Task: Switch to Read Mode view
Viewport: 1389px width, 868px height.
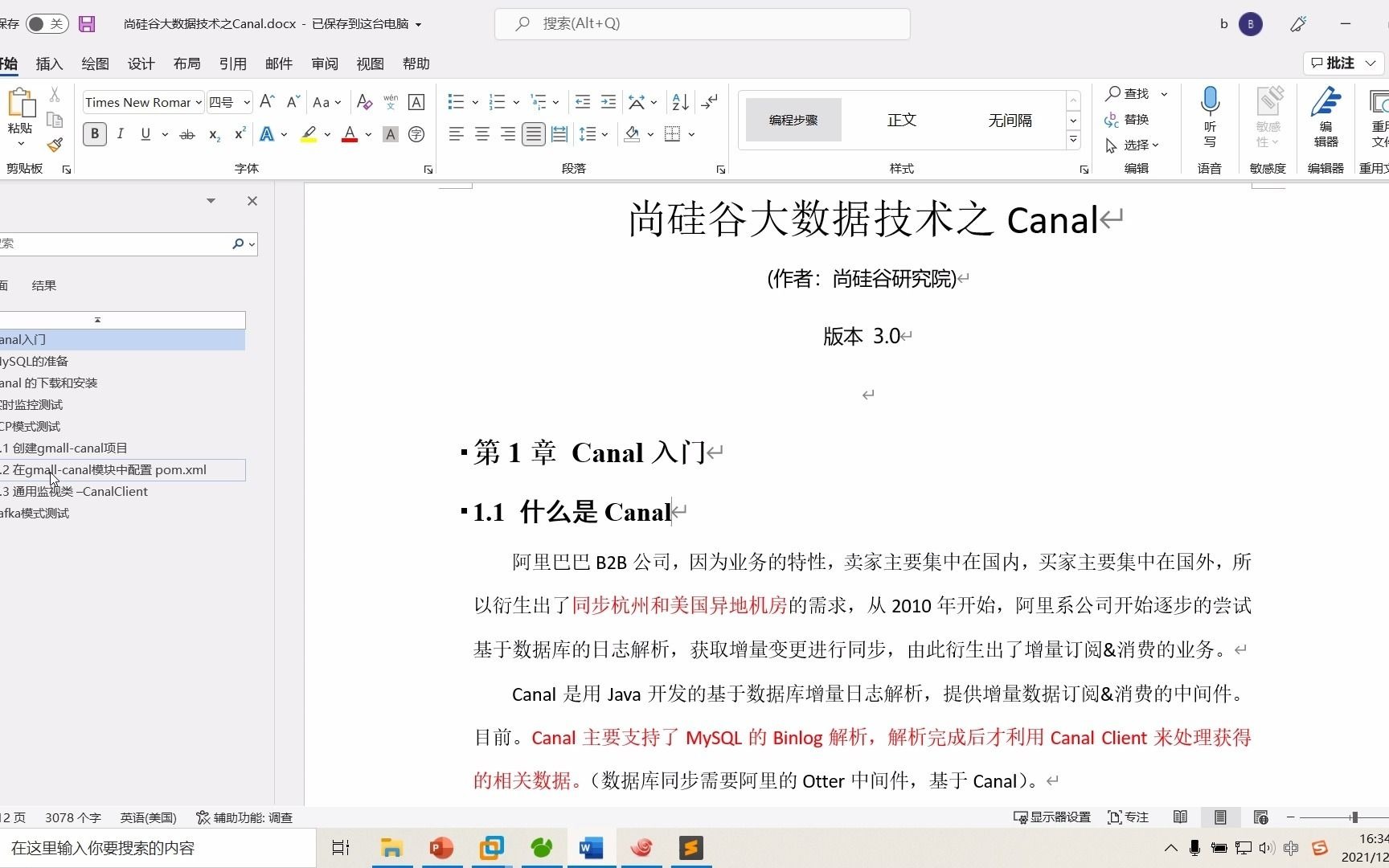Action: click(x=1180, y=817)
